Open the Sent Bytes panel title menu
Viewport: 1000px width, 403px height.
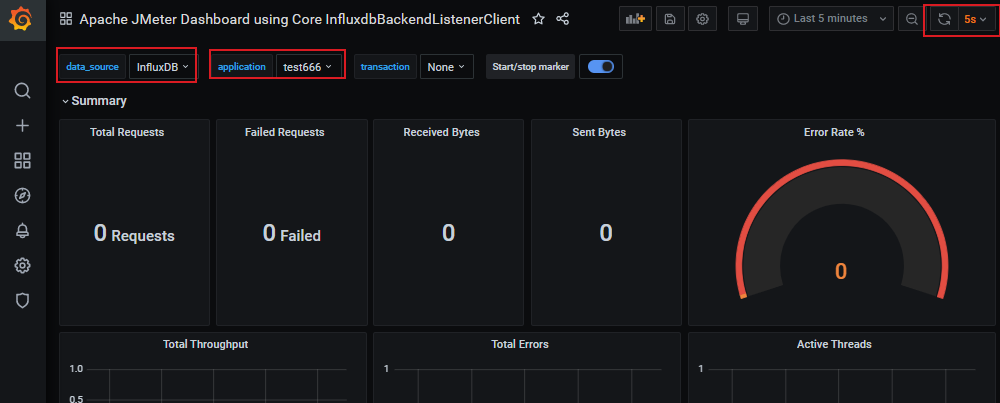click(599, 132)
